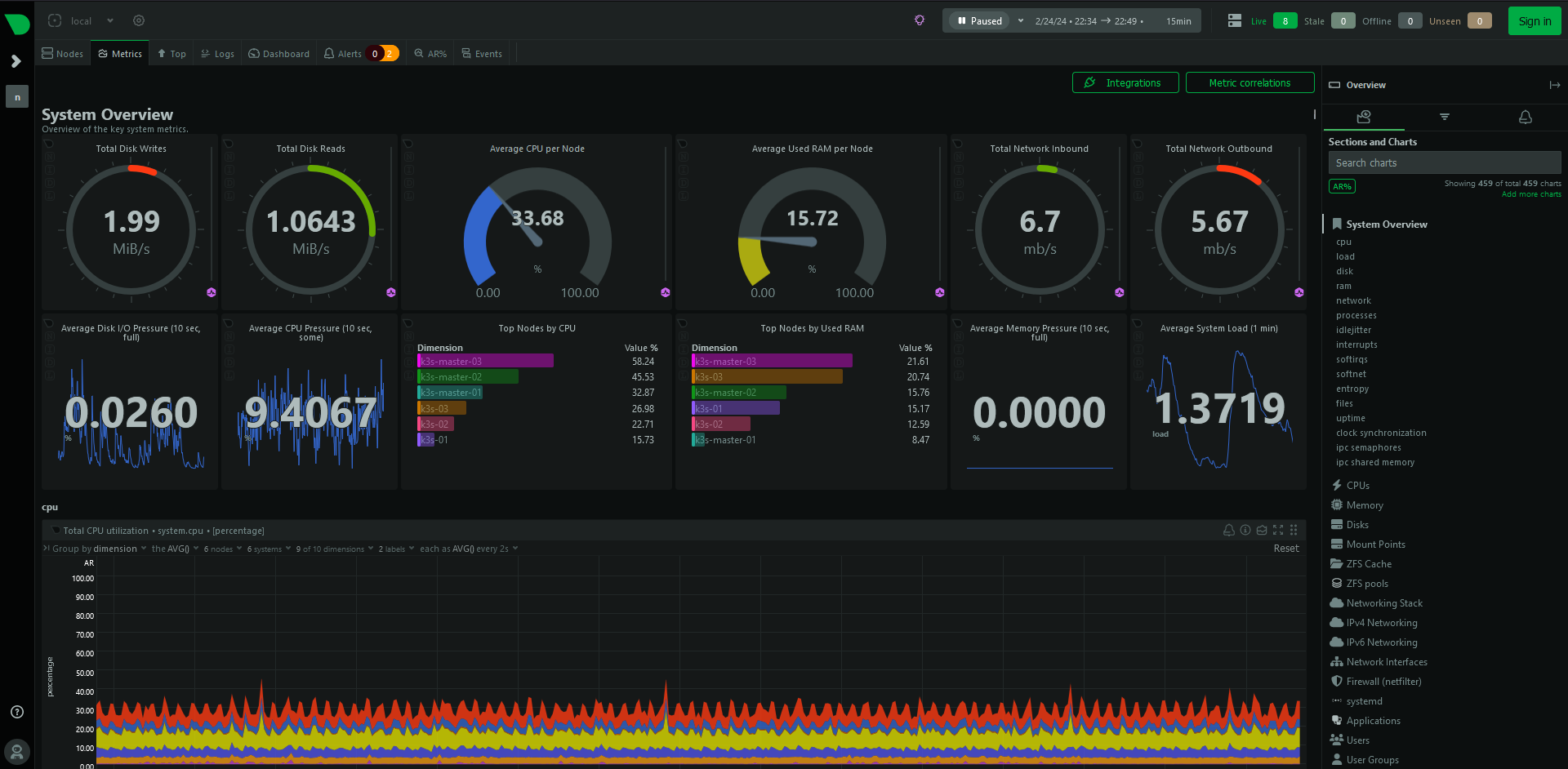The width and height of the screenshot is (1568, 769).
Task: Click the Integrations button
Action: click(1125, 82)
